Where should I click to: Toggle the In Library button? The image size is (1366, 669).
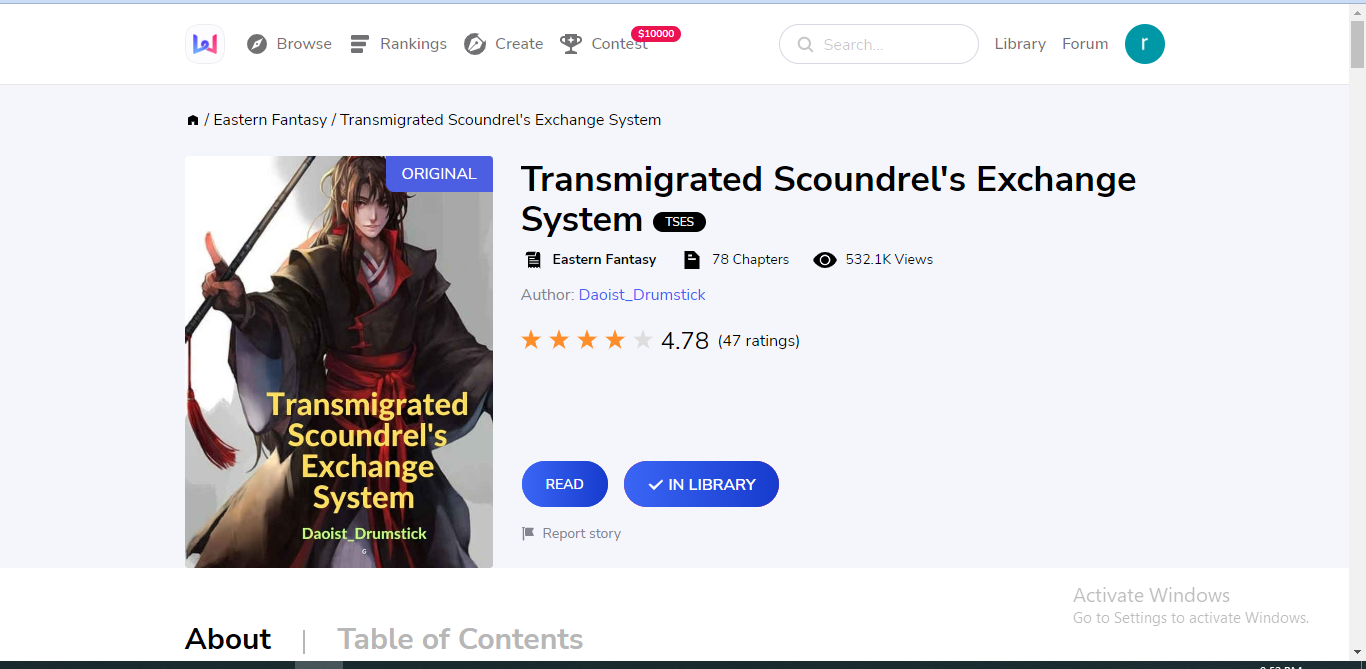[701, 484]
